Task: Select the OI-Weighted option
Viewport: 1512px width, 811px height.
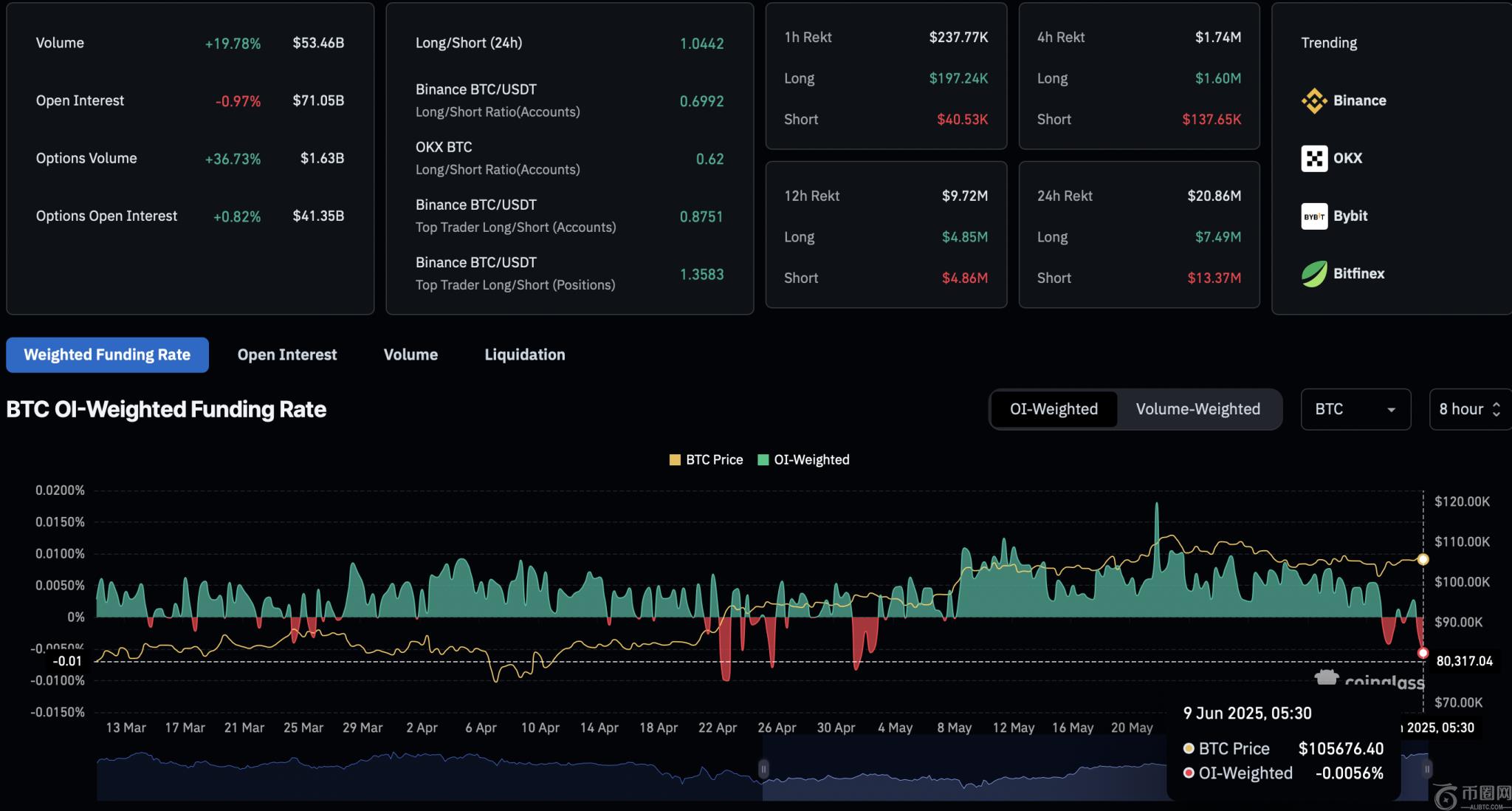Action: [1054, 409]
